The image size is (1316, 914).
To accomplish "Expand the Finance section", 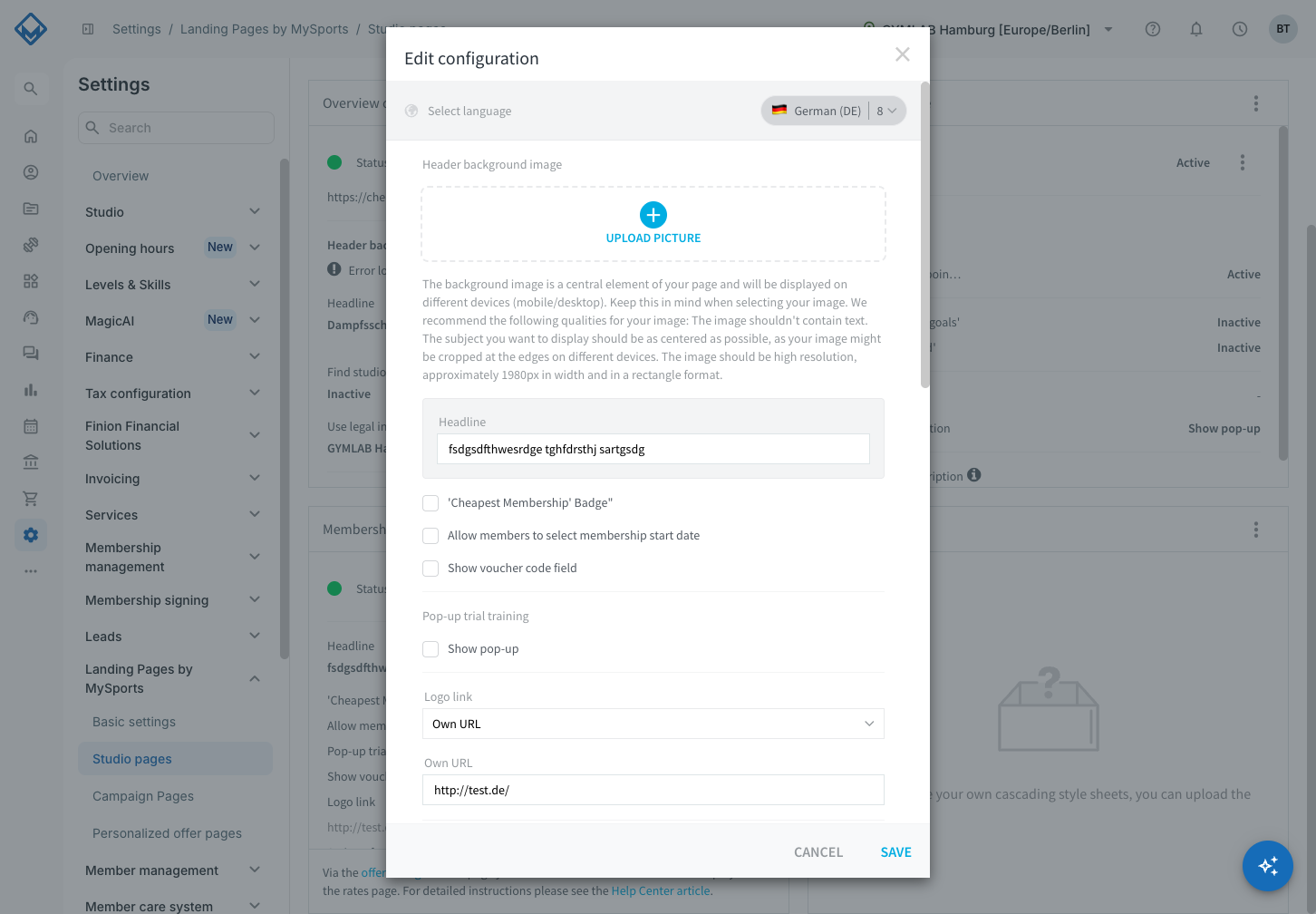I will 255,356.
